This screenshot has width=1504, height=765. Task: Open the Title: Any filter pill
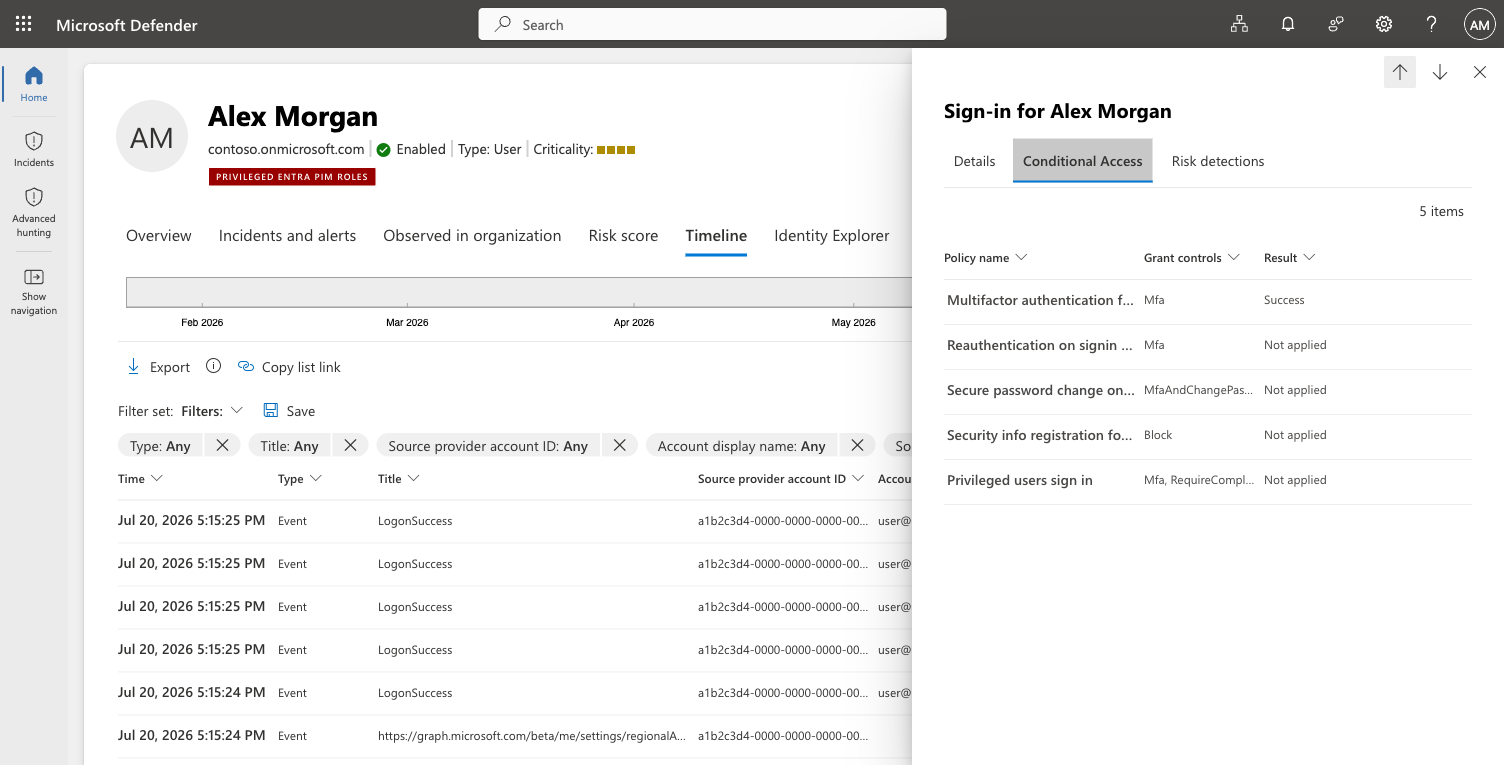pyautogui.click(x=290, y=445)
